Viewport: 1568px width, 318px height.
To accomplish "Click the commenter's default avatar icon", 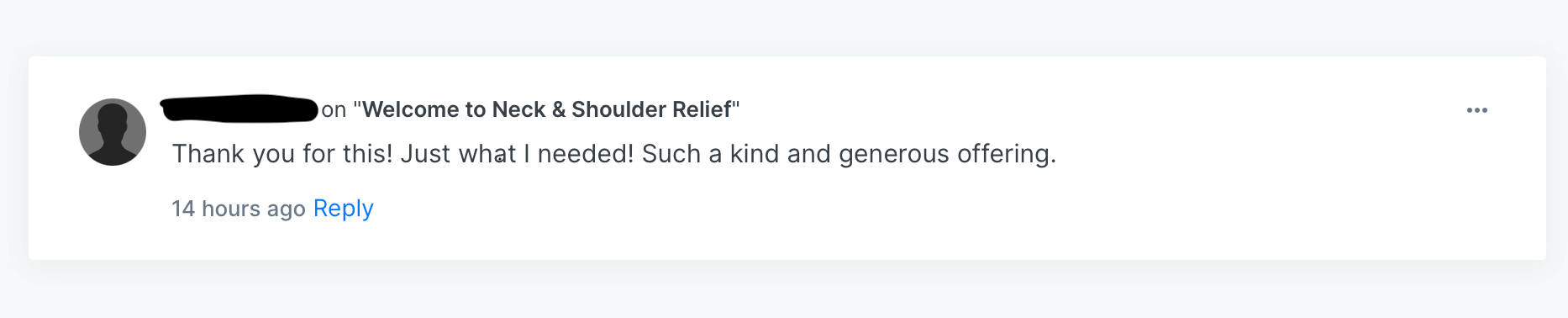I will [x=113, y=132].
